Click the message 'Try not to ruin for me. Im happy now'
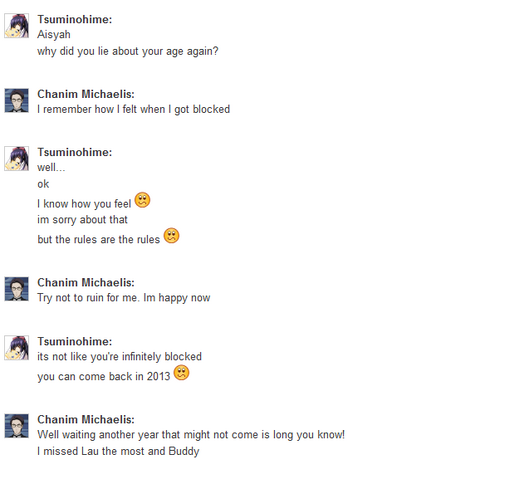This screenshot has width=529, height=479. pos(123,298)
